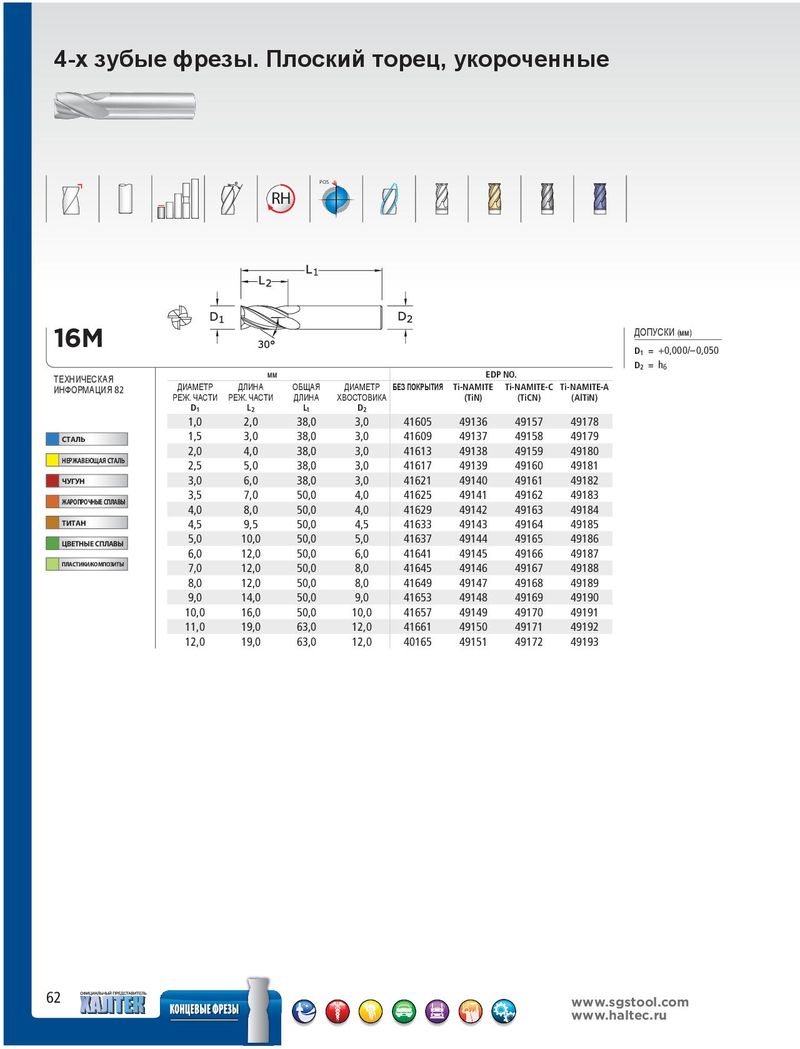Select the gold TiN-coated end mill icon

point(494,199)
